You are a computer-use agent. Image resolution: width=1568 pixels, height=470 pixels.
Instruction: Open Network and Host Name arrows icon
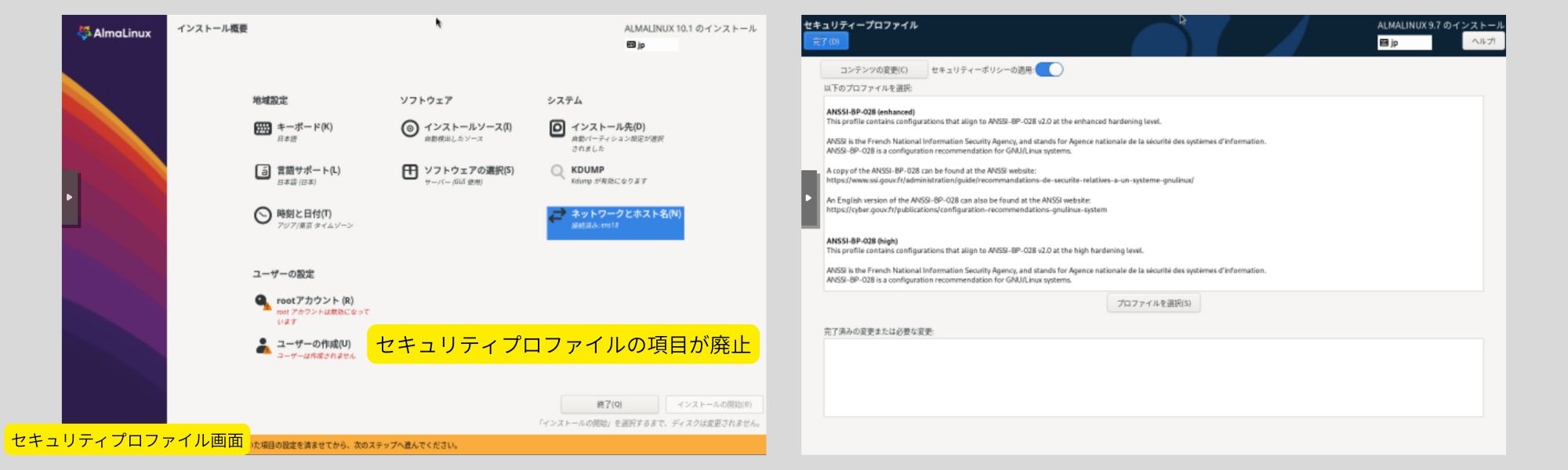coord(557,215)
